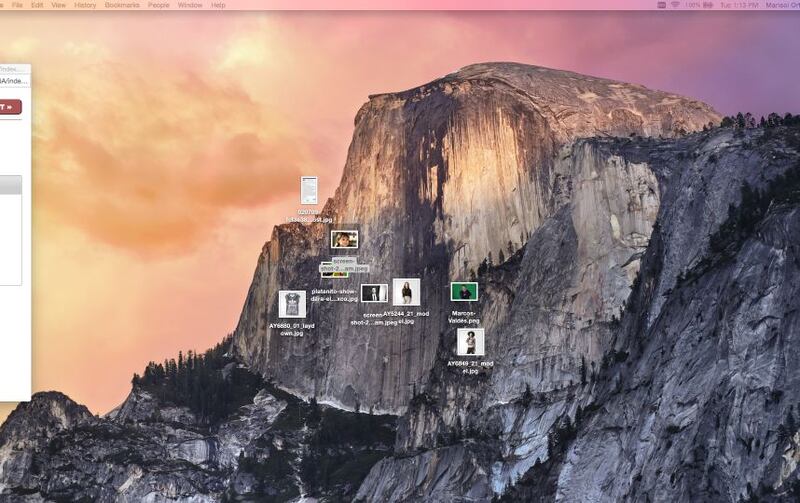This screenshot has width=800, height=503.
Task: Click the user name in menu bar
Action: click(x=782, y=5)
